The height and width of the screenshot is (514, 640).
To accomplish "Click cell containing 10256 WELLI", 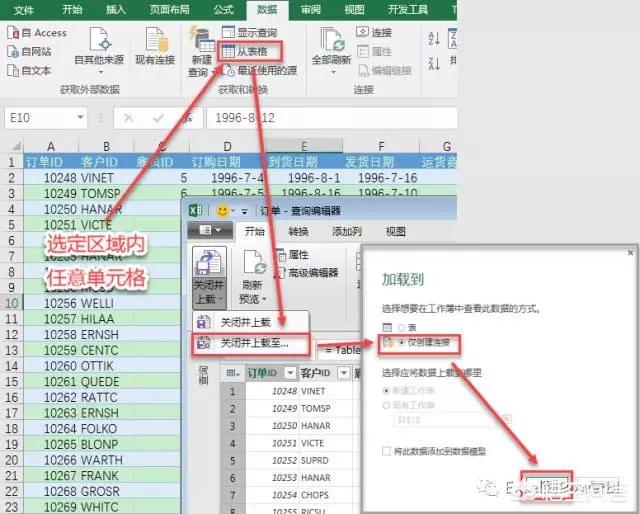I will point(78,303).
